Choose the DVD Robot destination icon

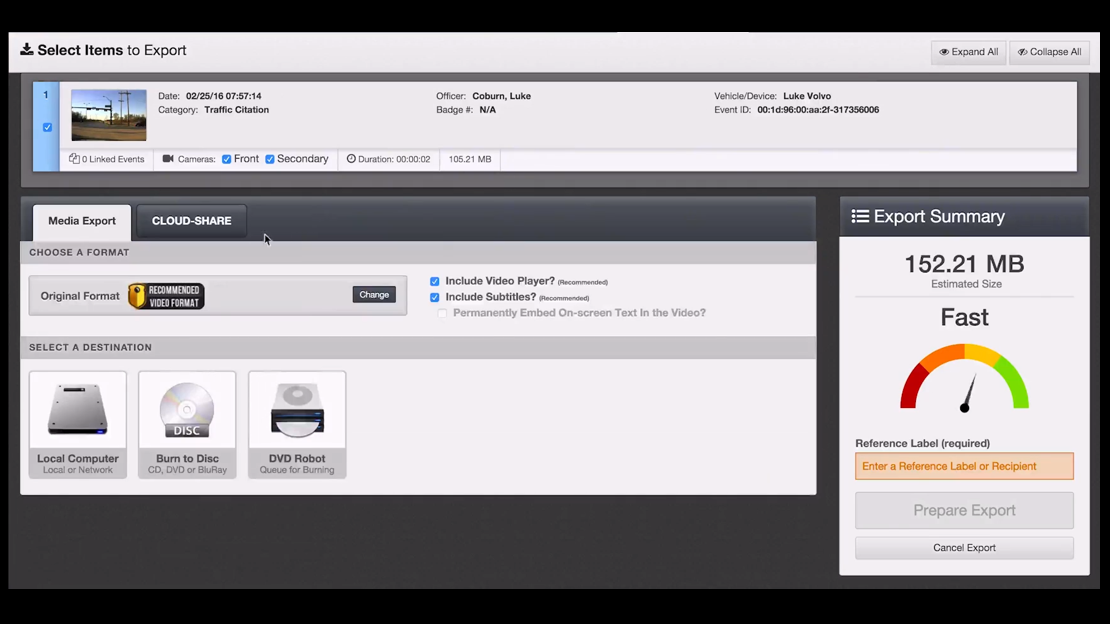pos(297,411)
